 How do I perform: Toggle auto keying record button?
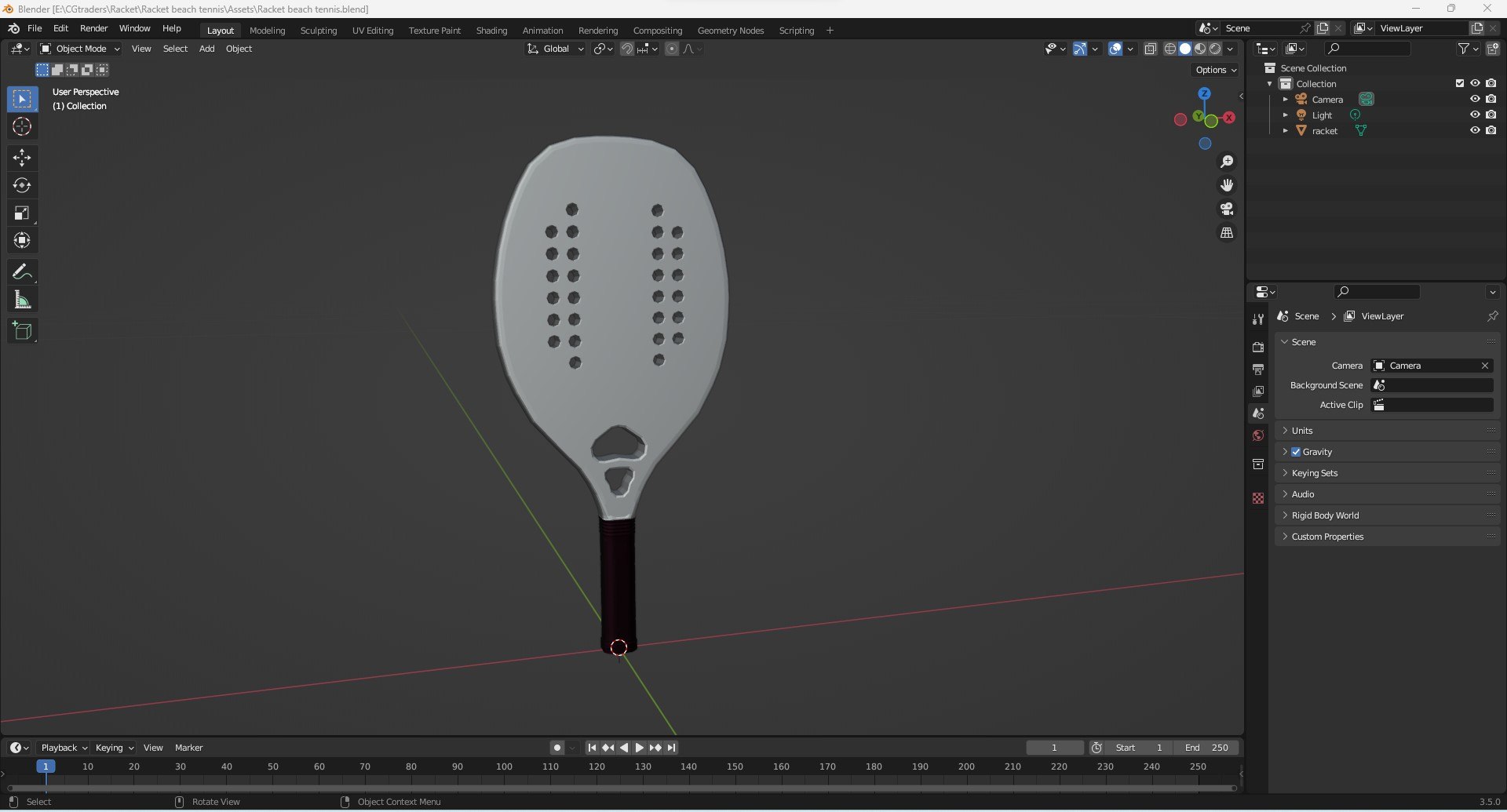(556, 748)
